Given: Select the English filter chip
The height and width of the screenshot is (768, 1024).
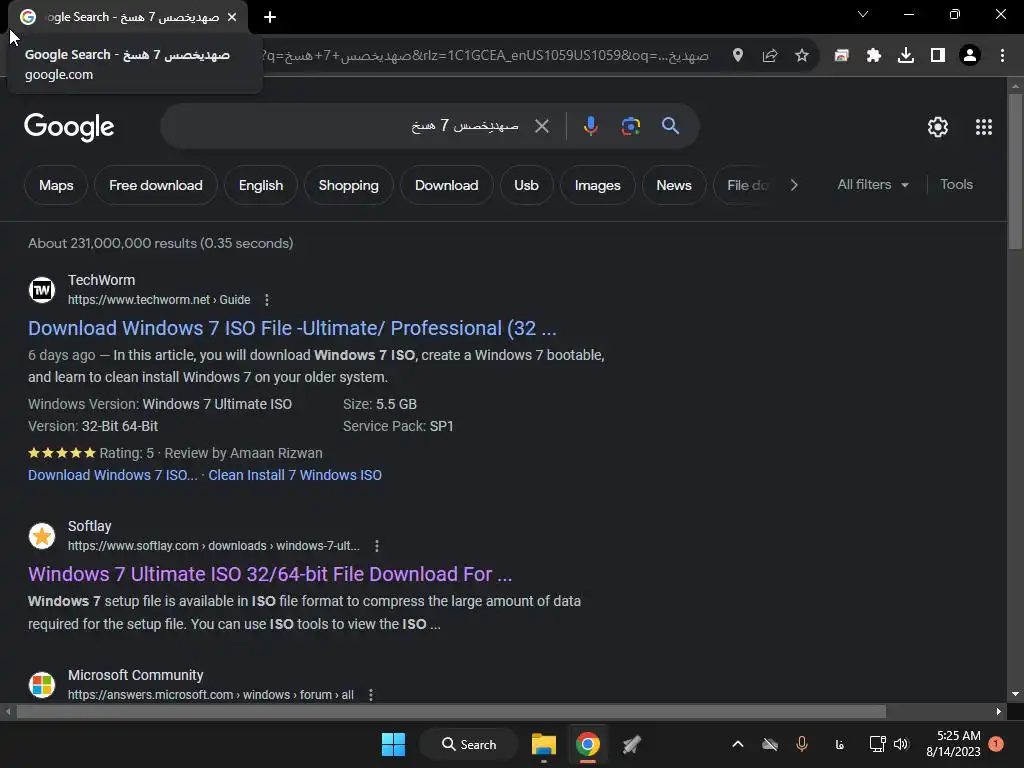Looking at the screenshot, I should 261,185.
